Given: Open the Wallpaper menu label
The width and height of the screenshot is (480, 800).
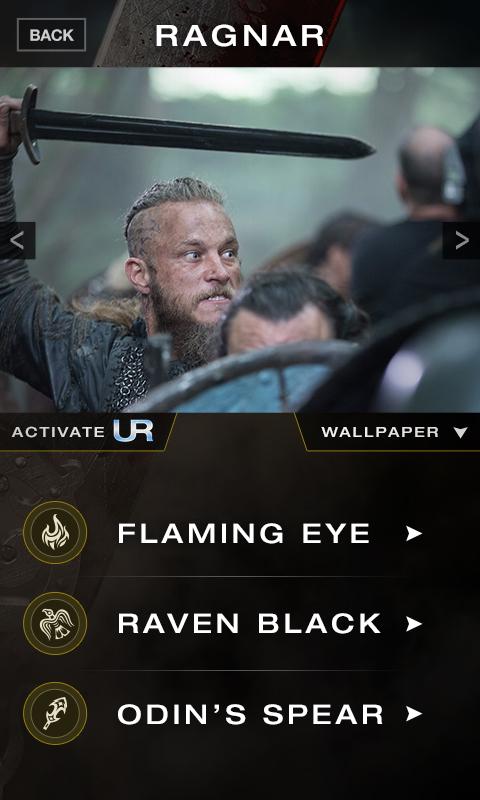Looking at the screenshot, I should (x=380, y=432).
